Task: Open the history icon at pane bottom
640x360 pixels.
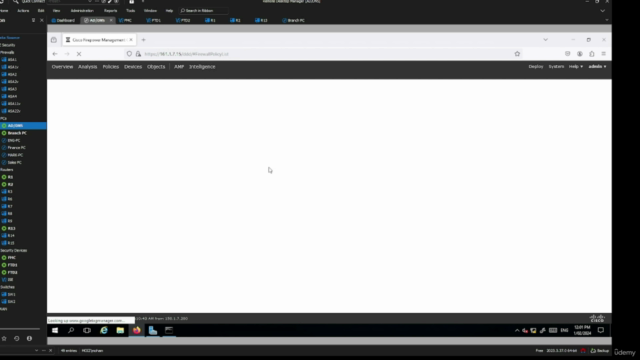Action: pos(17,338)
